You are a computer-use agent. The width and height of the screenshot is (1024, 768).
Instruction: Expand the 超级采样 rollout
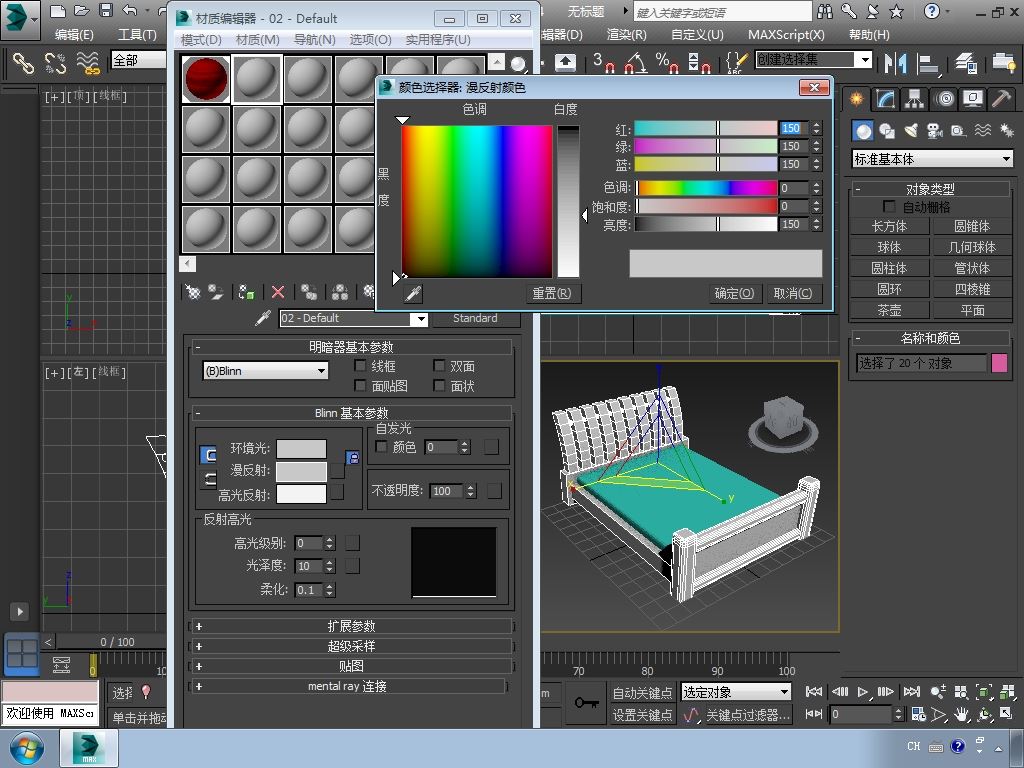351,647
